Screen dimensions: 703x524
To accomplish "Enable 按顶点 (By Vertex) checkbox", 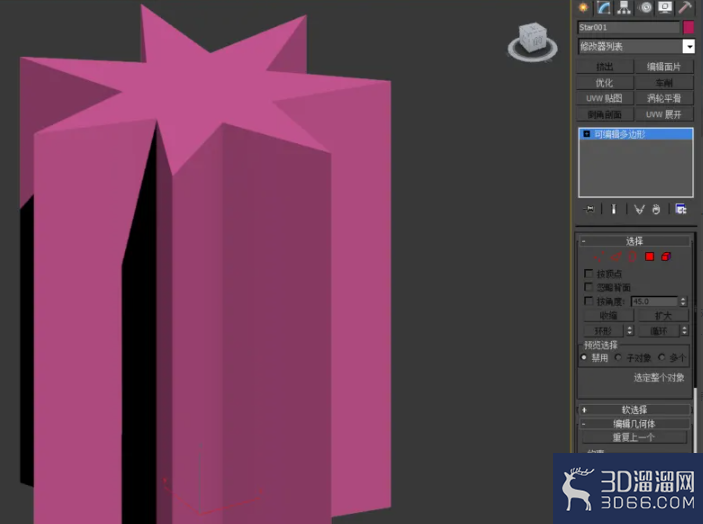I will 589,273.
